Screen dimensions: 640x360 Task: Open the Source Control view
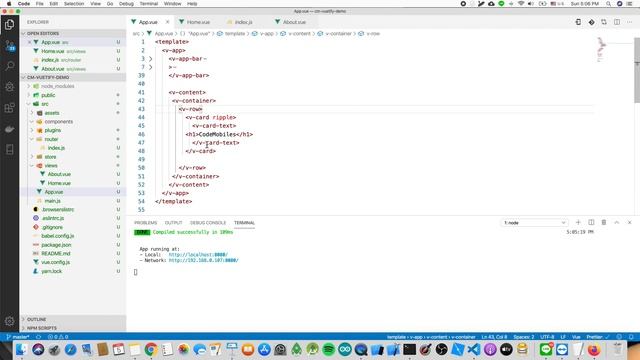tap(9, 45)
